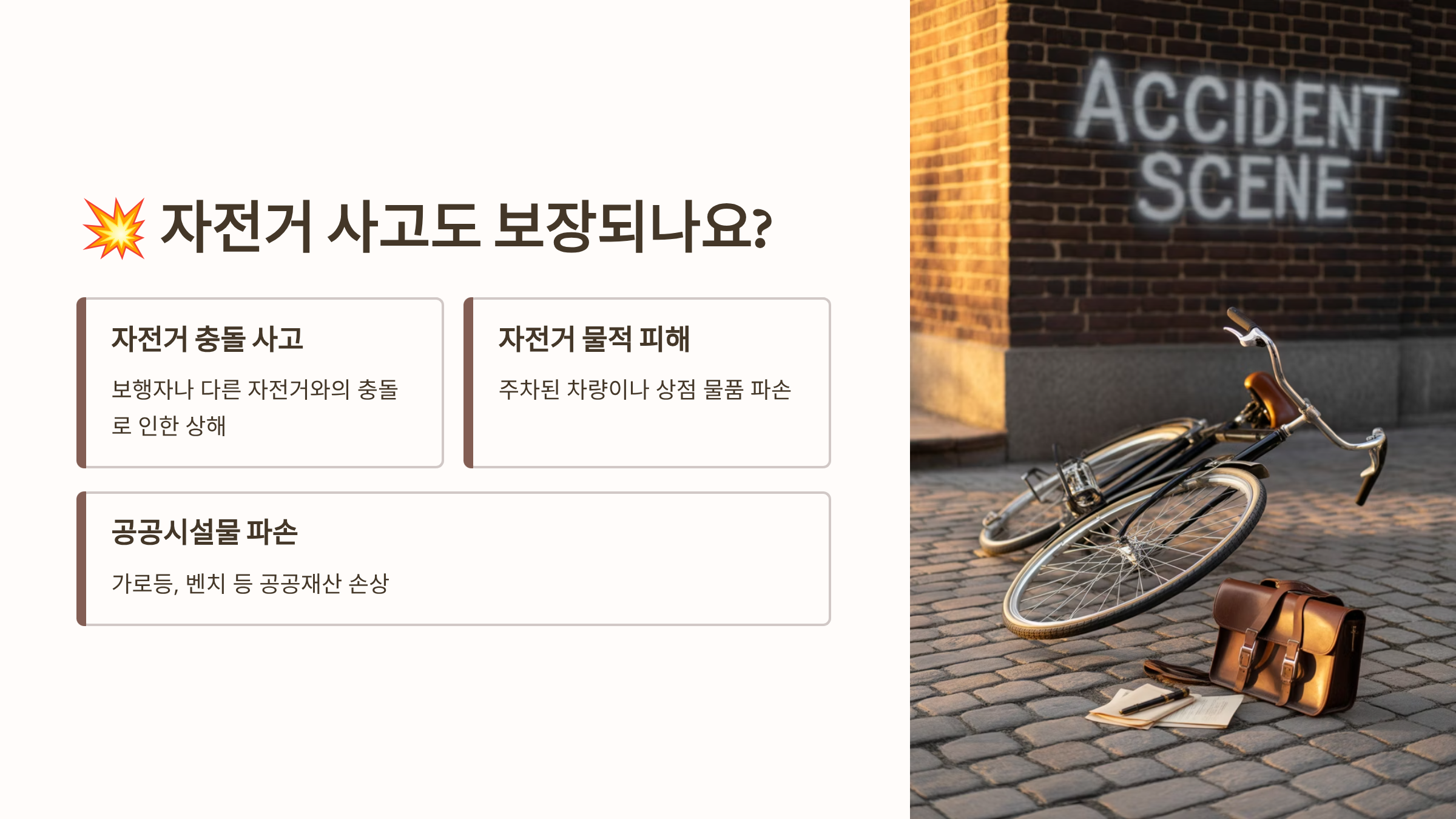The image size is (1456, 819).
Task: Click the 공공시설물 파손 card heading
Action: (x=204, y=532)
